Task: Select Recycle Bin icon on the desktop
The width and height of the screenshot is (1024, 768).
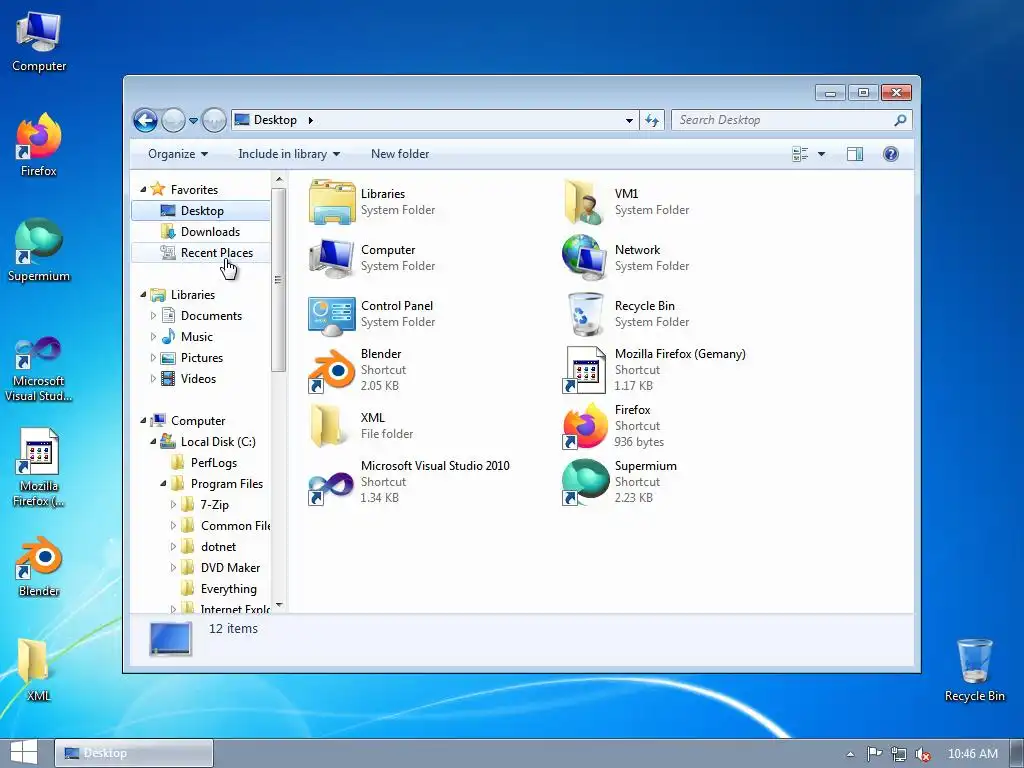Action: 974,671
